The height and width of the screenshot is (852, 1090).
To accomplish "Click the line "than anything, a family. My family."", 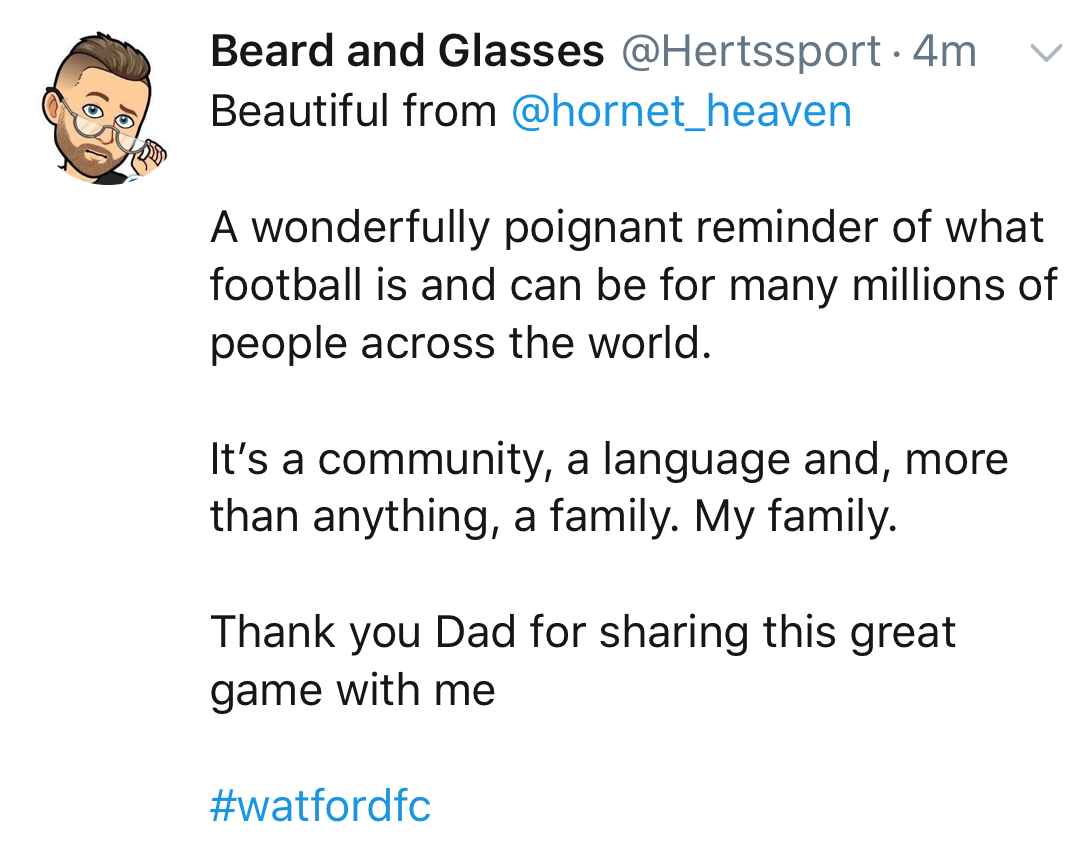I will [553, 517].
